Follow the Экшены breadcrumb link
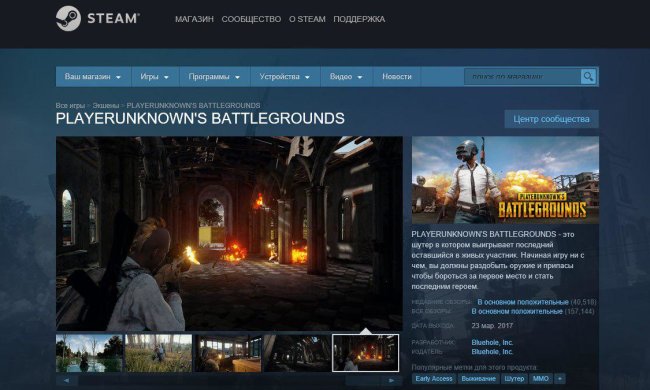The width and height of the screenshot is (650, 390). coord(105,105)
